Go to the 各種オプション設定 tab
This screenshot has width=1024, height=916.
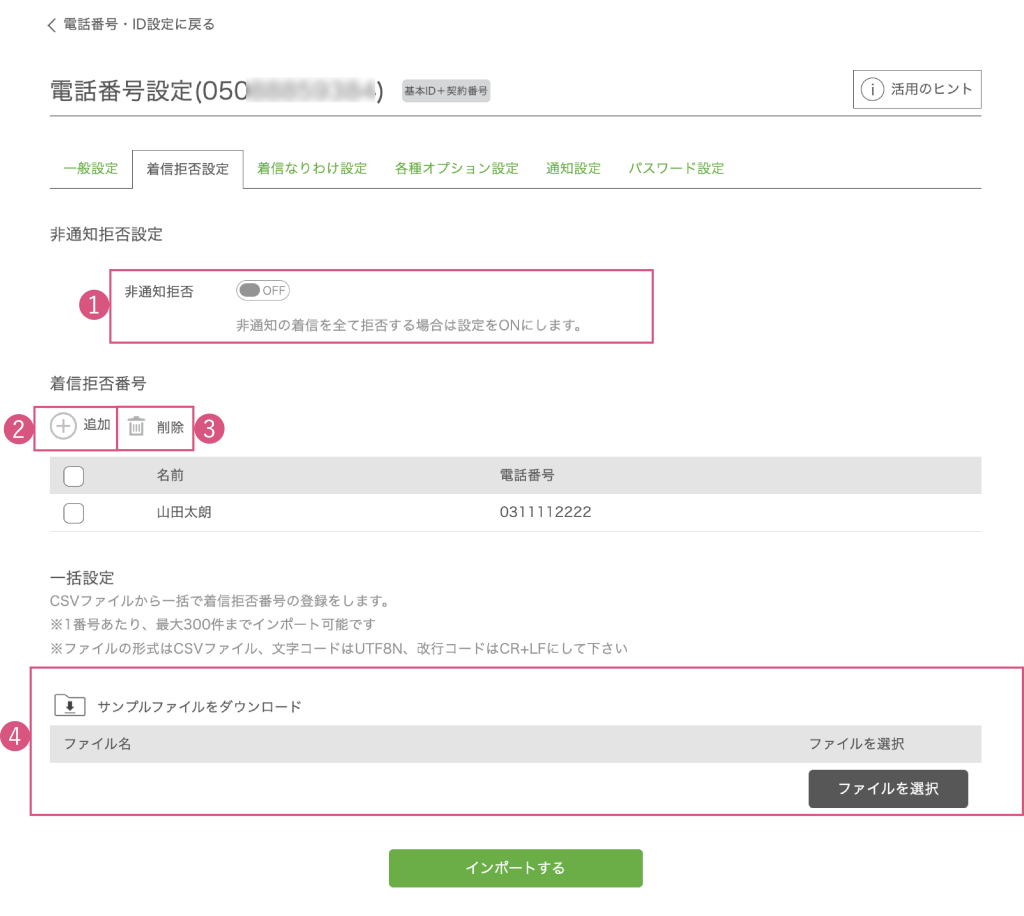click(x=456, y=168)
